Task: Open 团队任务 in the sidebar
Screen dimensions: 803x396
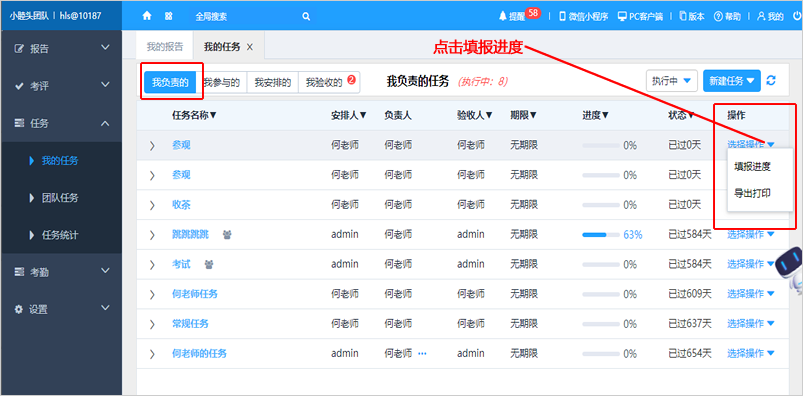Action: pyautogui.click(x=61, y=198)
